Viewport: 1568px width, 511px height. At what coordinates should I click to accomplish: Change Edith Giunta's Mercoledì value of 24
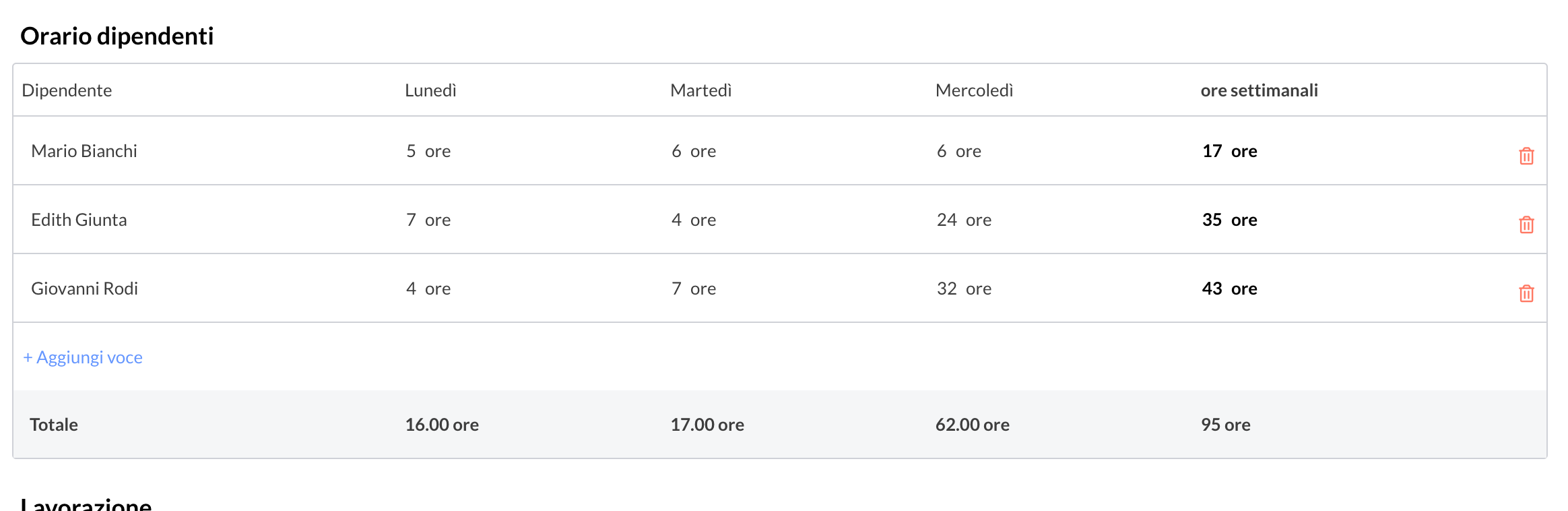click(947, 220)
